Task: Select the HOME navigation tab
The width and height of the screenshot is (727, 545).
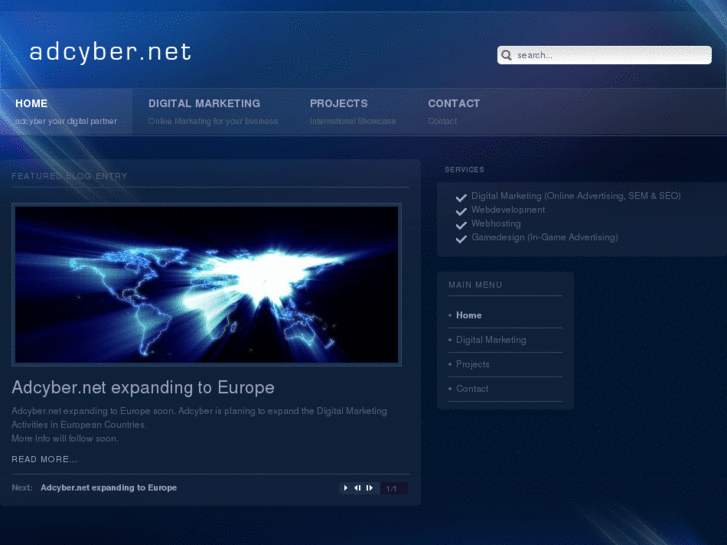Action: [x=66, y=112]
